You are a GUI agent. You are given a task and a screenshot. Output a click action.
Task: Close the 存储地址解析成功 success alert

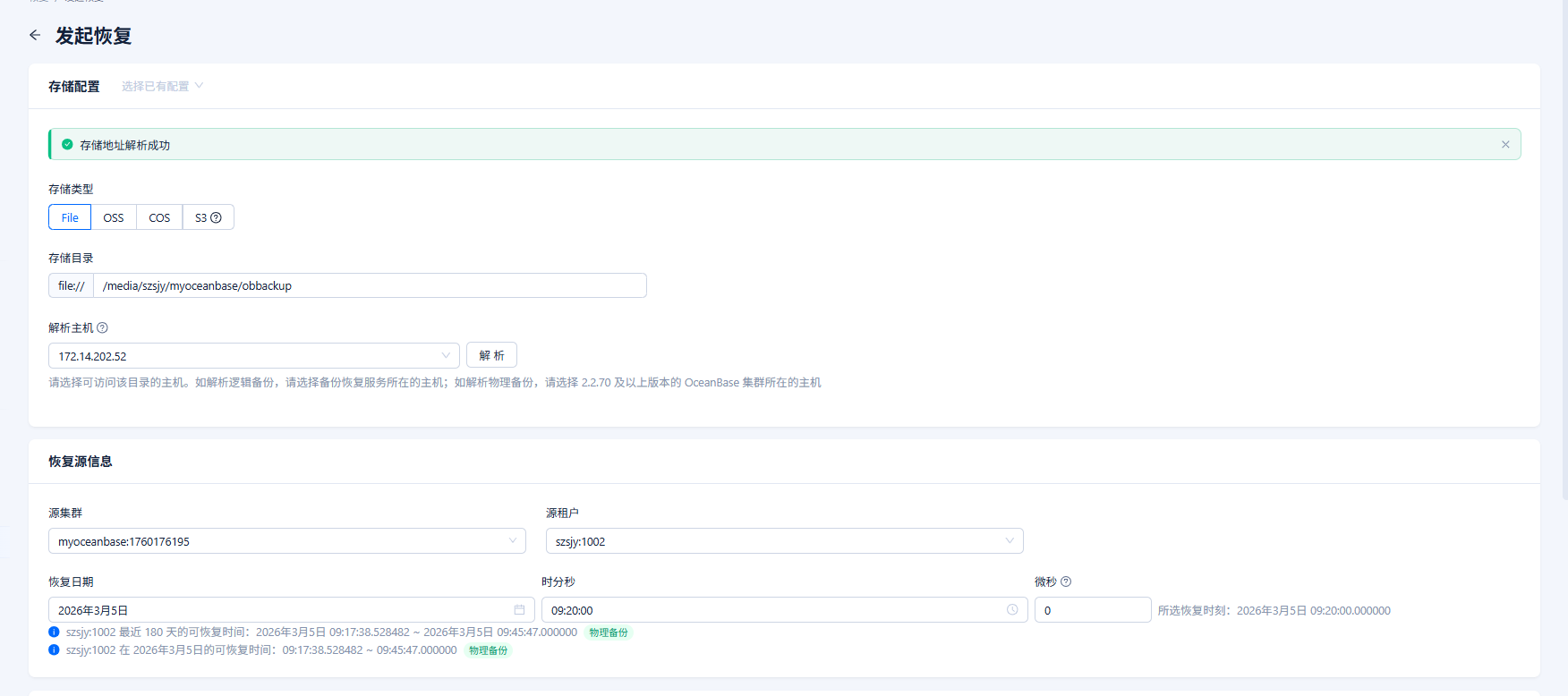[x=1505, y=145]
